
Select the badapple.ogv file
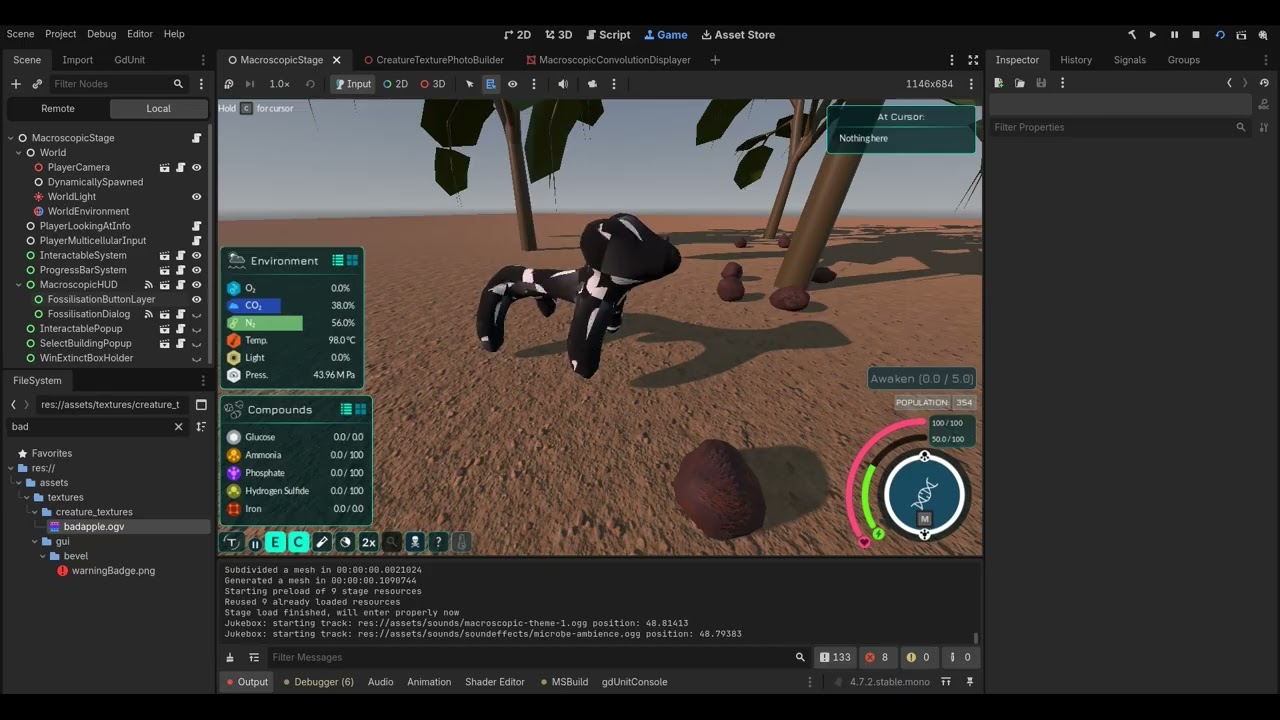(x=94, y=526)
